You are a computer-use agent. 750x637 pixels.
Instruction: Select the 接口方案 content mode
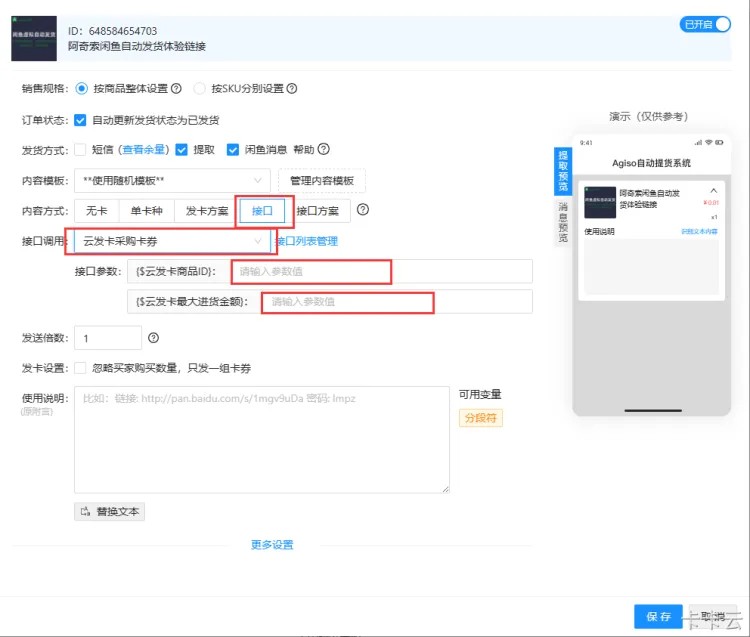pos(318,211)
